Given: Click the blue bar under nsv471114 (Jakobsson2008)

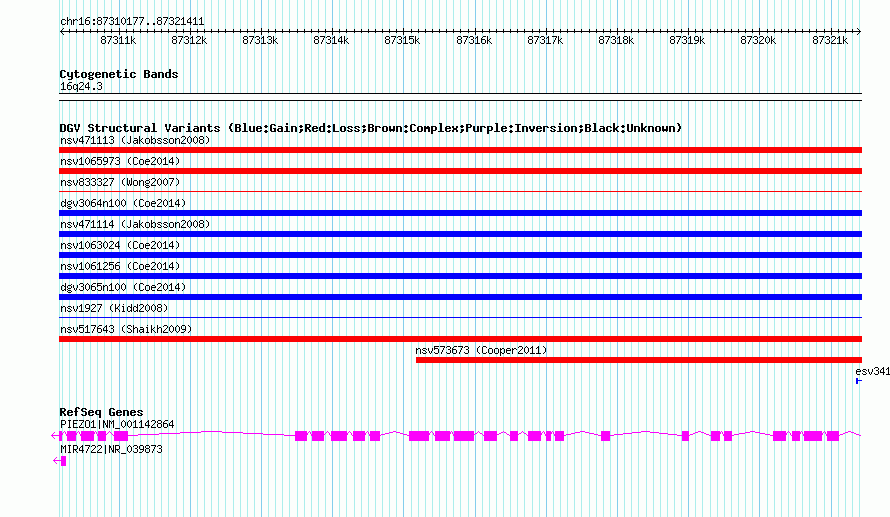Looking at the screenshot, I should pyautogui.click(x=460, y=234).
